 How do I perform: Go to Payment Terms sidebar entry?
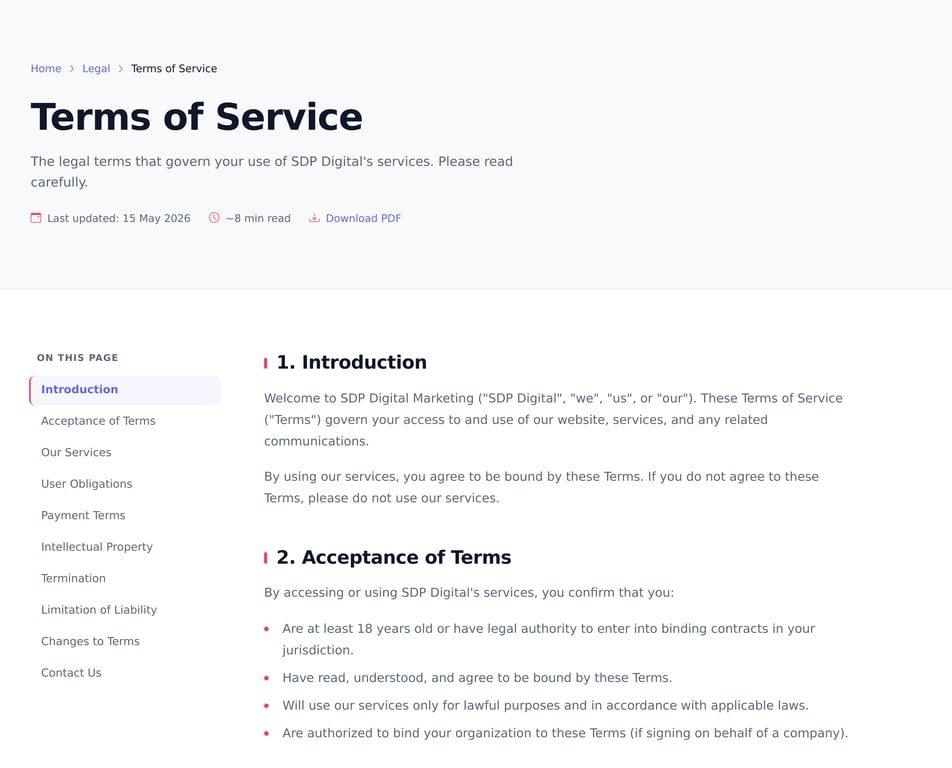click(83, 515)
